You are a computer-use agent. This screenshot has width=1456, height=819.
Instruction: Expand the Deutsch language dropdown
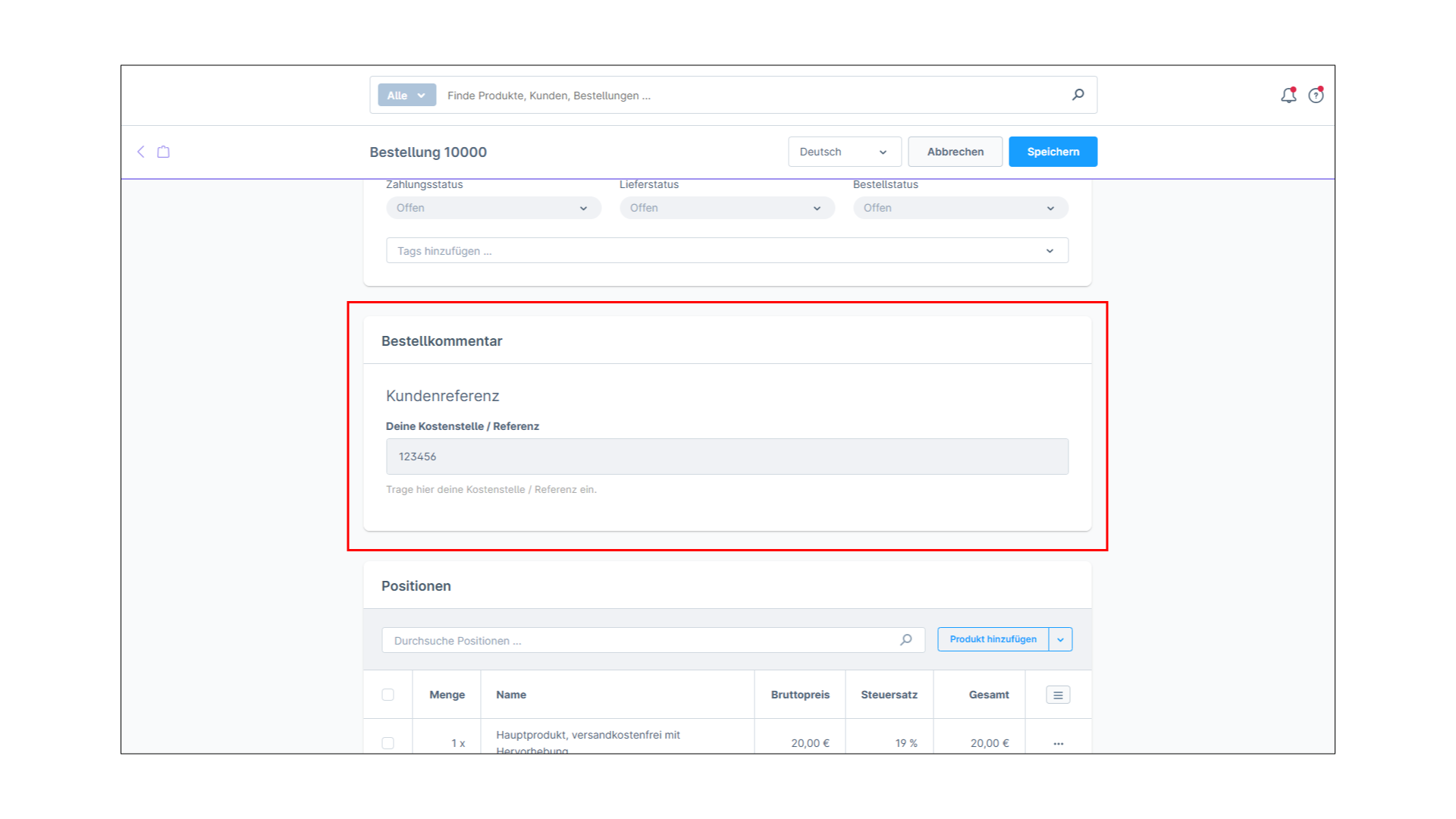click(x=844, y=152)
